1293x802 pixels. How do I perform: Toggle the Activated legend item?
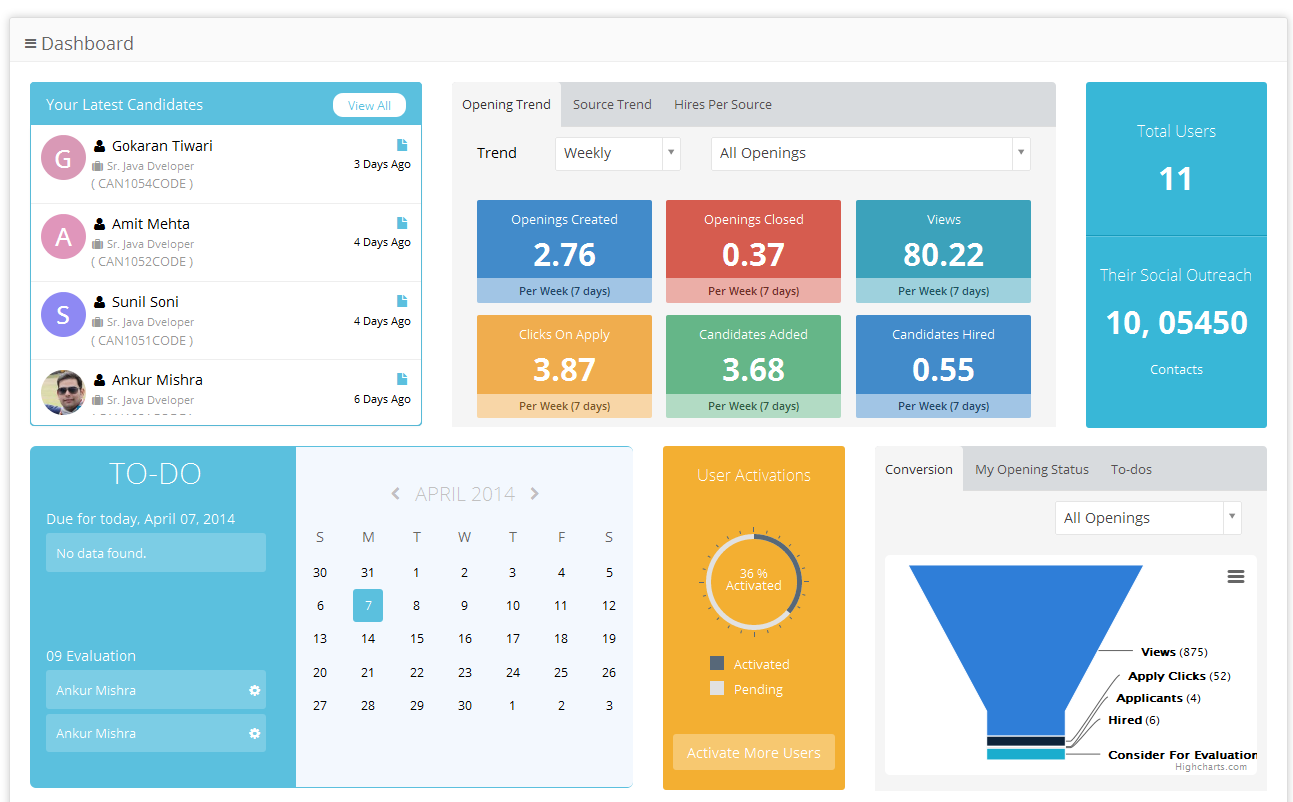point(750,664)
